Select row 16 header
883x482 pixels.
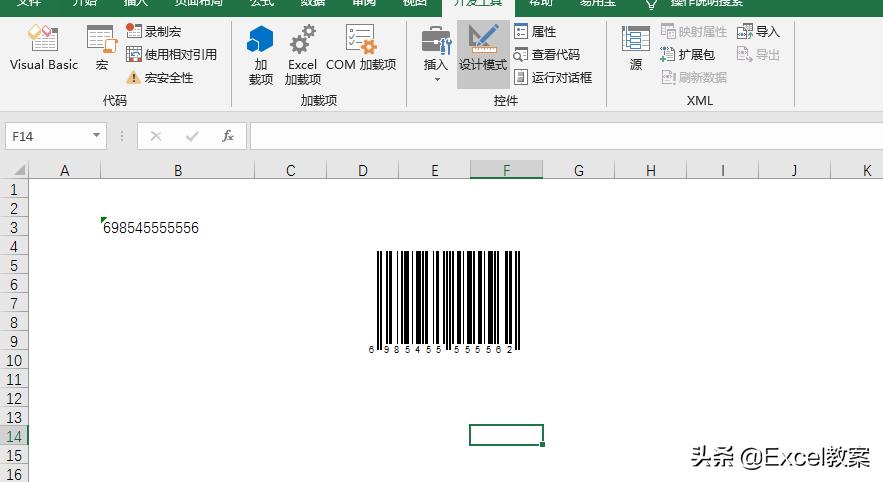pos(14,474)
